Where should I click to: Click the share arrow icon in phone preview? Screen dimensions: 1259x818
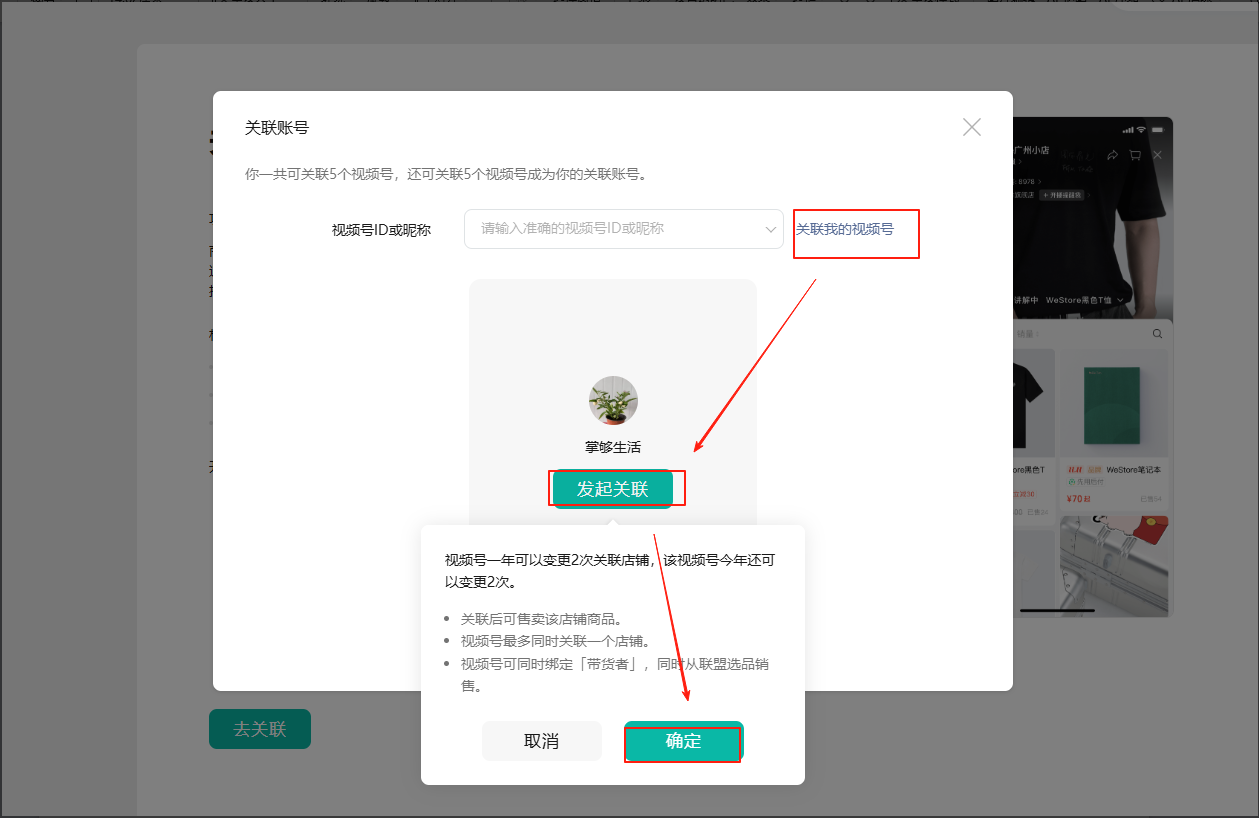click(x=1112, y=155)
